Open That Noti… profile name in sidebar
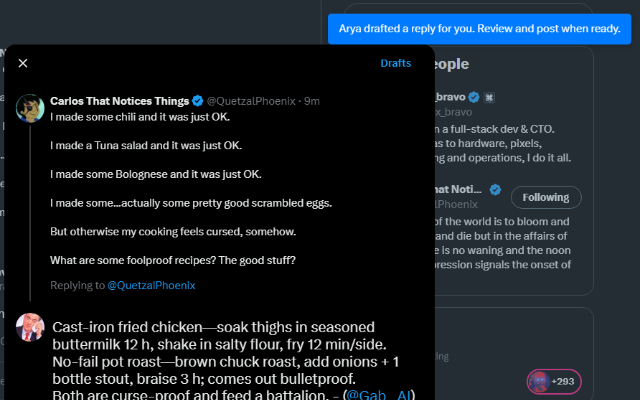 [457, 189]
